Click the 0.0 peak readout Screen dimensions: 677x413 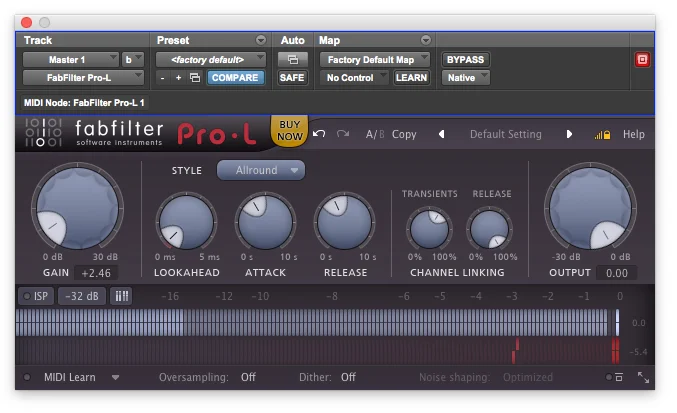pos(639,323)
